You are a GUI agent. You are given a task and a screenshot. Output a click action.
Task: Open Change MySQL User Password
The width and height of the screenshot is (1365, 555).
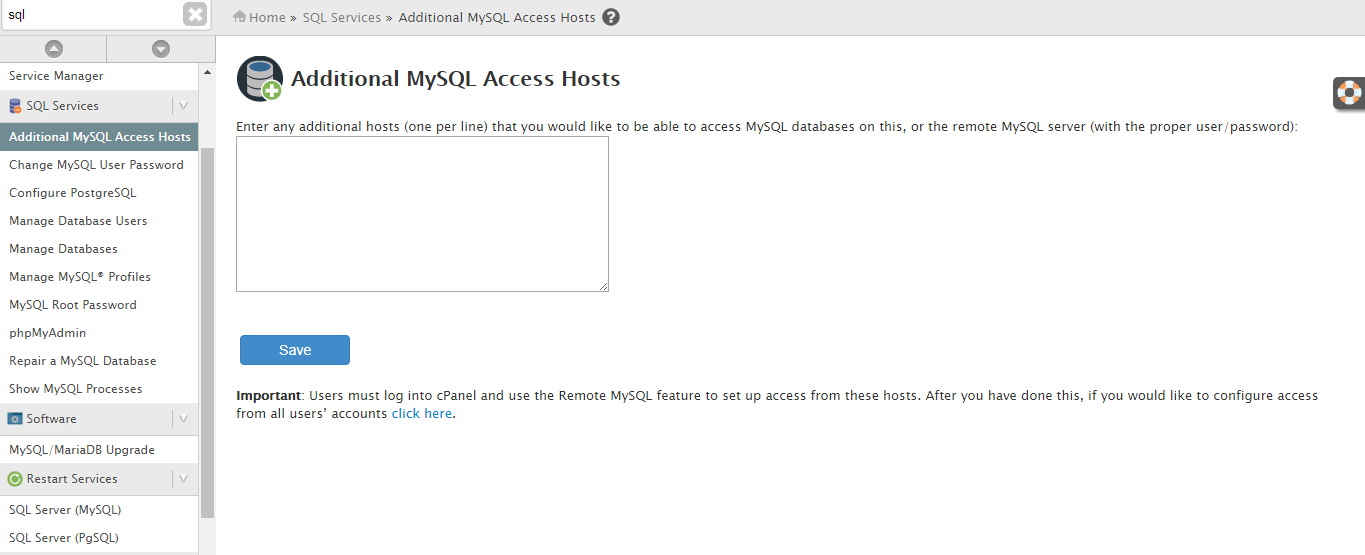tap(96, 165)
